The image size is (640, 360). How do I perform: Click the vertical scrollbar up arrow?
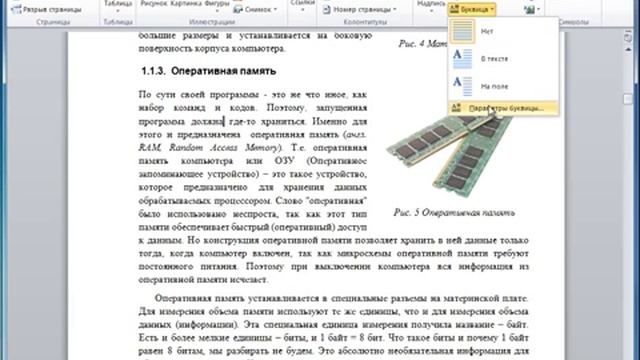click(x=628, y=49)
